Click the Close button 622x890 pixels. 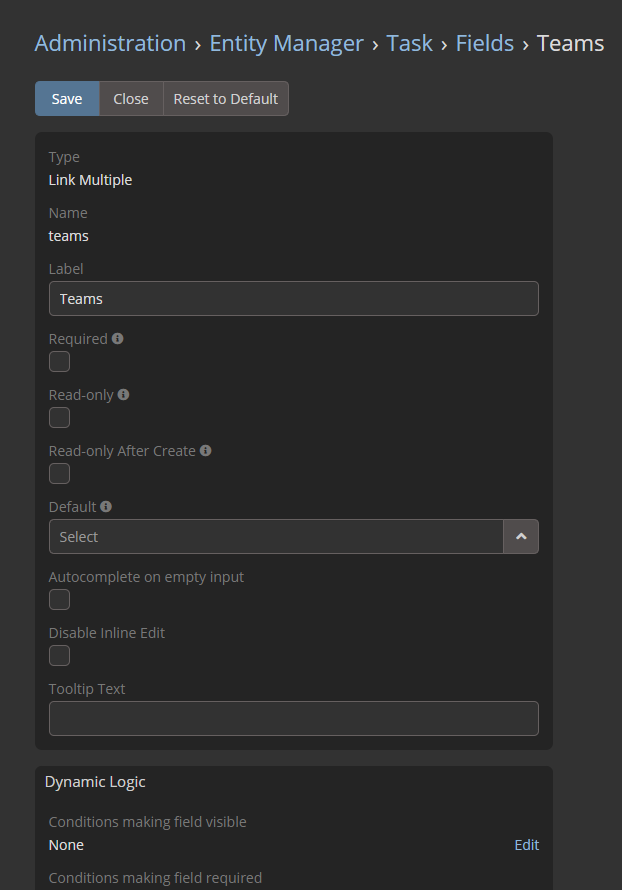point(131,99)
